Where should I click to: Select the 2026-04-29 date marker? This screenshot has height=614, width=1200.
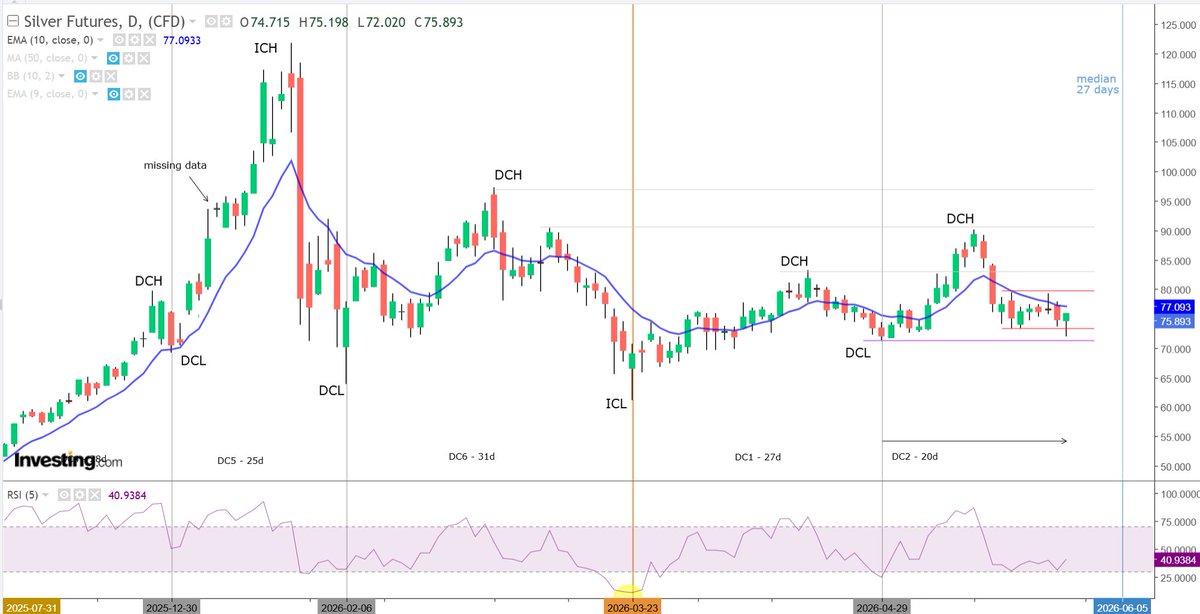[x=882, y=606]
